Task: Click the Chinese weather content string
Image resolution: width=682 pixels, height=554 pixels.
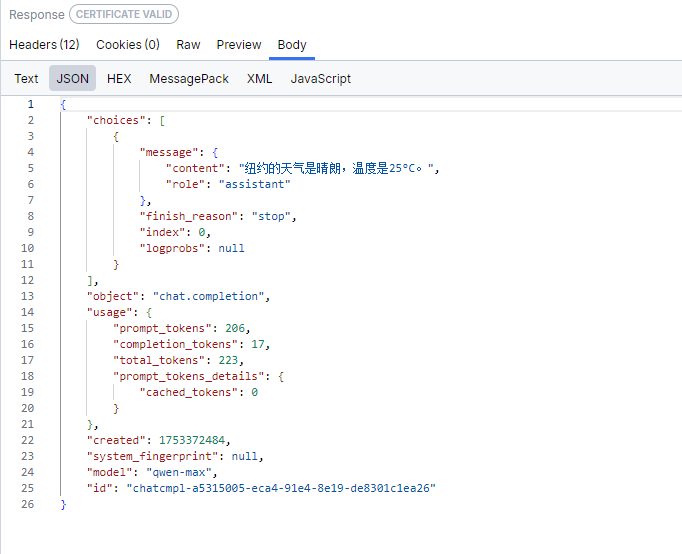Action: click(x=336, y=168)
